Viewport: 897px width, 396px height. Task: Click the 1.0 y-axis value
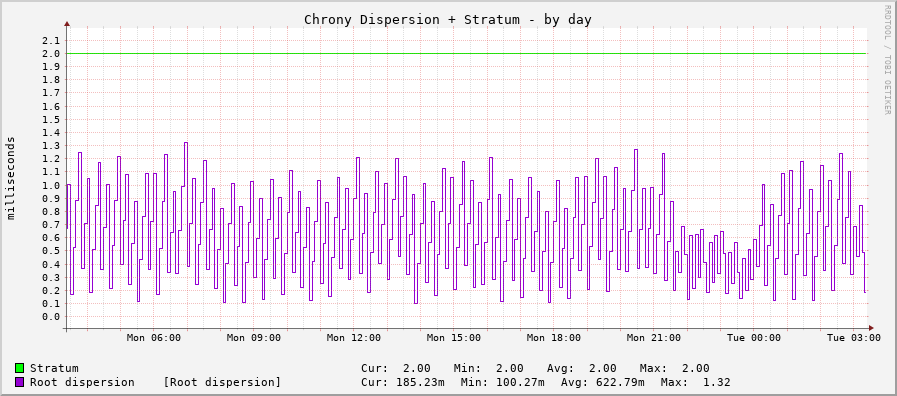tap(51, 185)
